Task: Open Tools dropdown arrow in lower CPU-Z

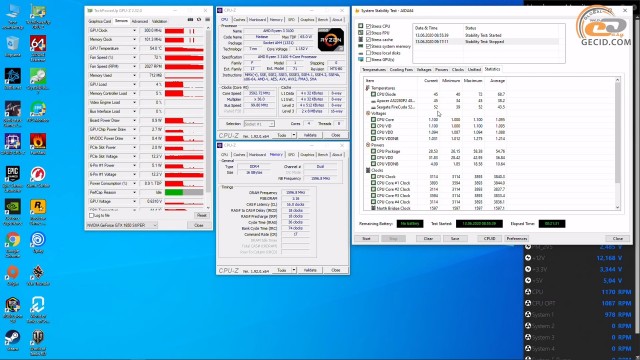Action: point(293,270)
